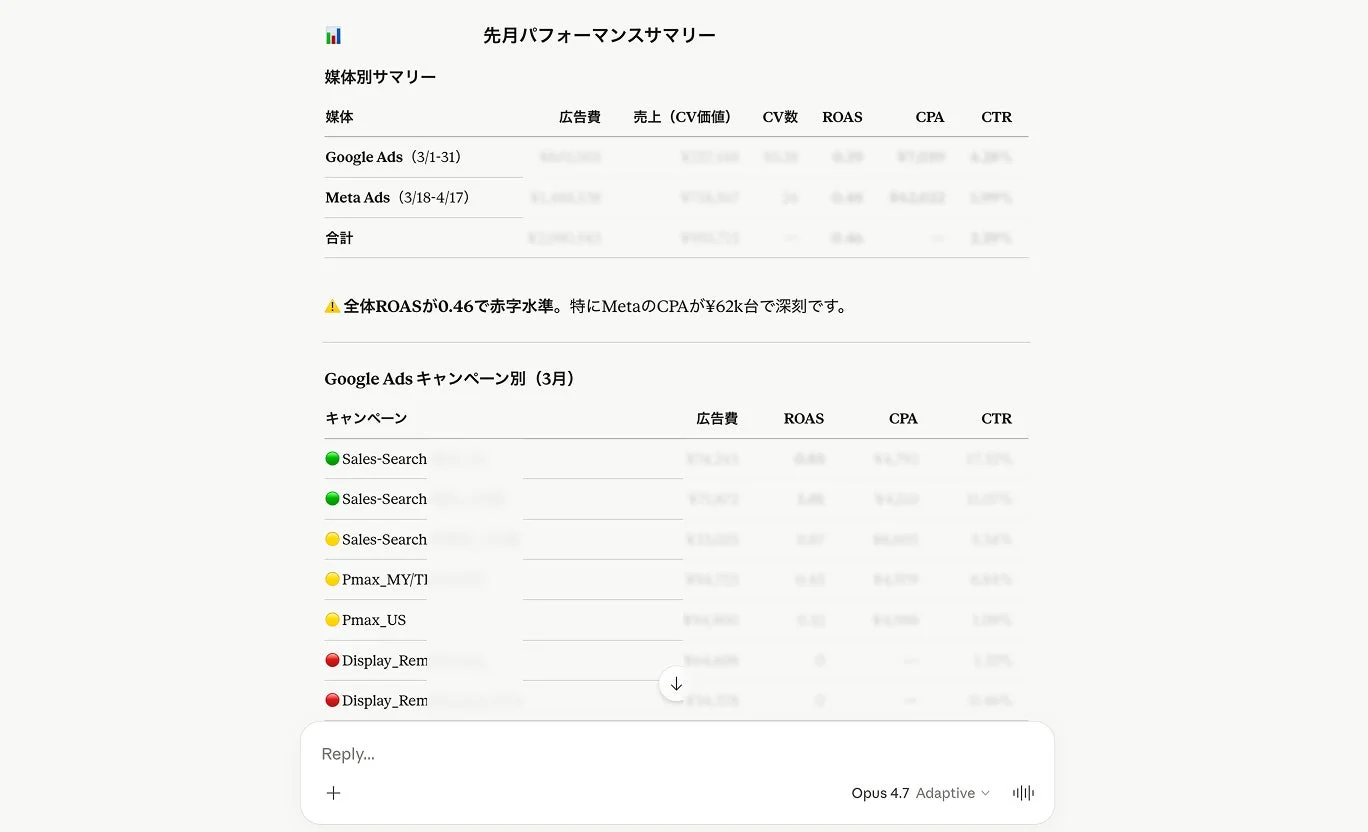
Task: Click the bar chart icon beside the summary title
Action: (333, 34)
